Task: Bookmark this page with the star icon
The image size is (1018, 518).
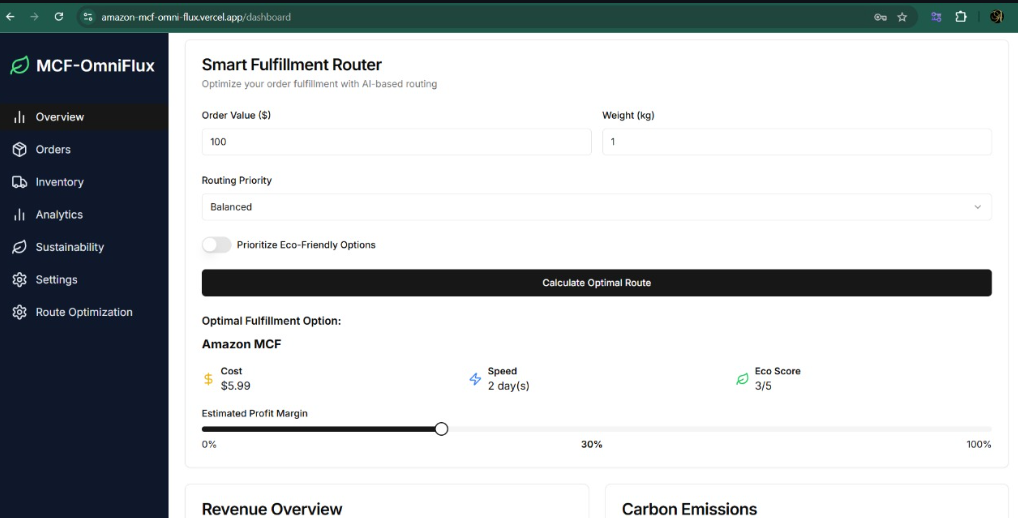Action: tap(902, 18)
